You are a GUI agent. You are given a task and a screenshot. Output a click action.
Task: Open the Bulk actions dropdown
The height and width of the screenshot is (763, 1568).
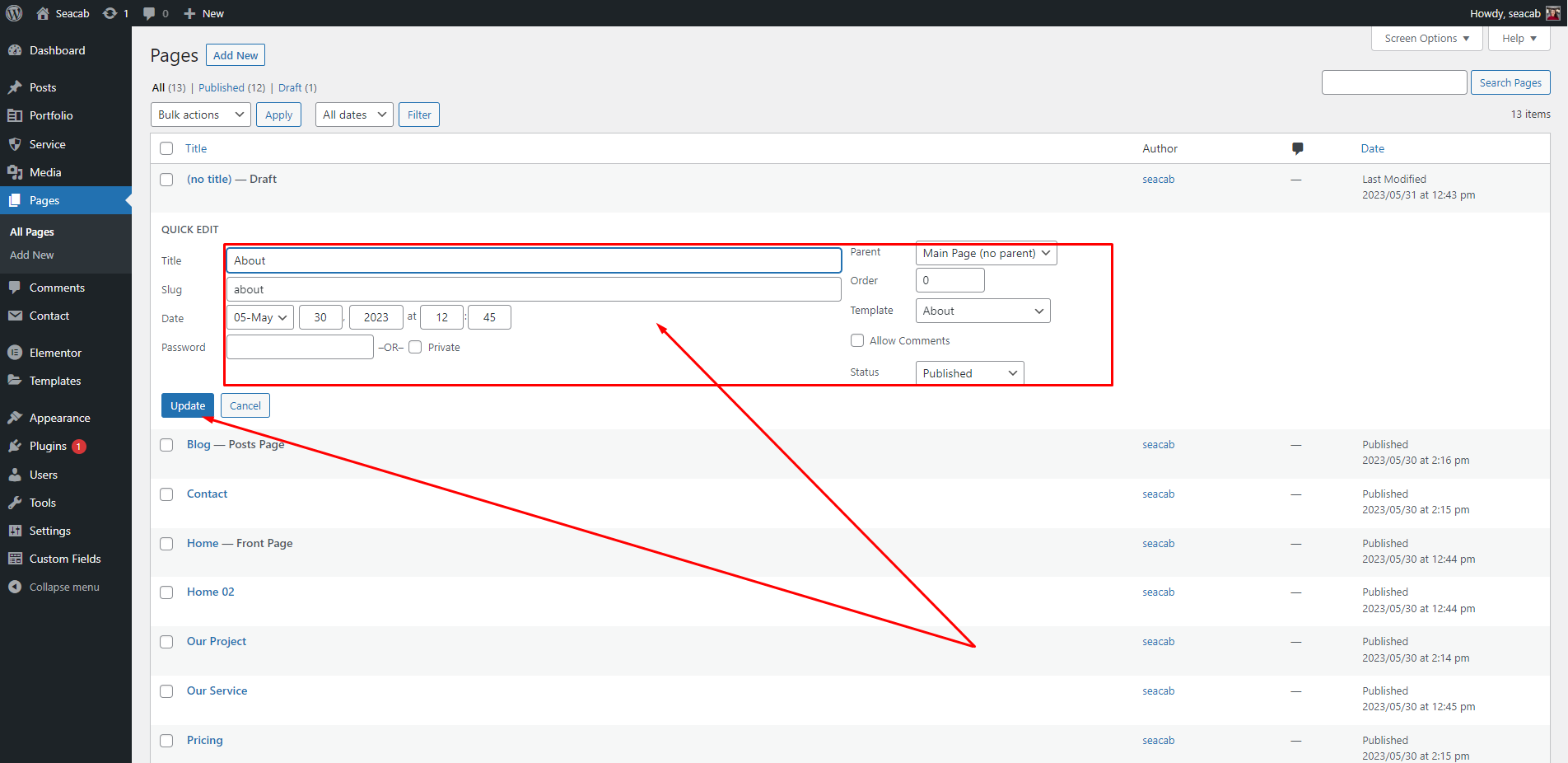pos(201,115)
